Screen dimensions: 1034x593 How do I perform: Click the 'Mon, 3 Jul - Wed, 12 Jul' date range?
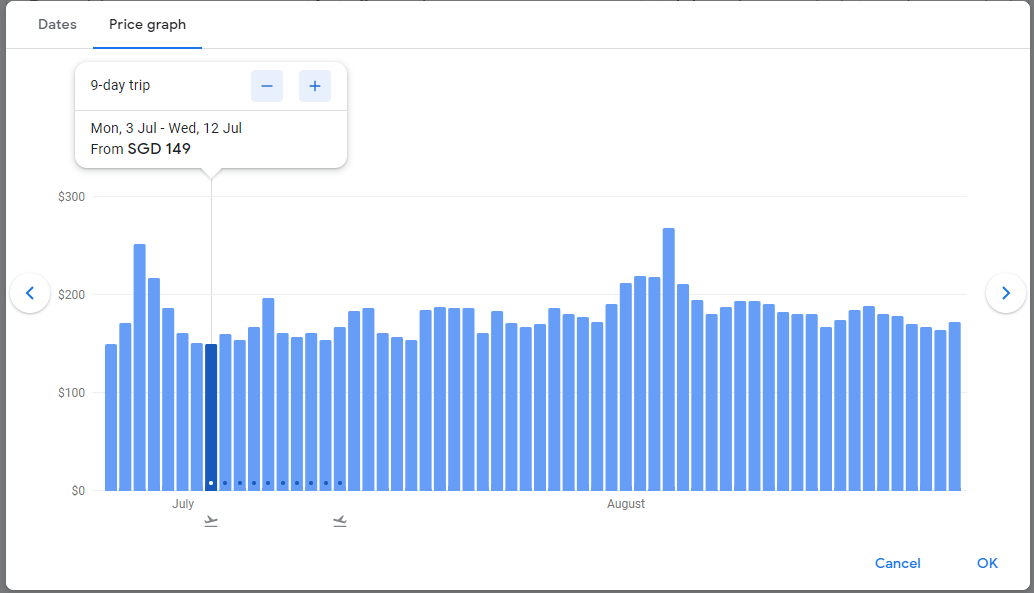coord(166,128)
